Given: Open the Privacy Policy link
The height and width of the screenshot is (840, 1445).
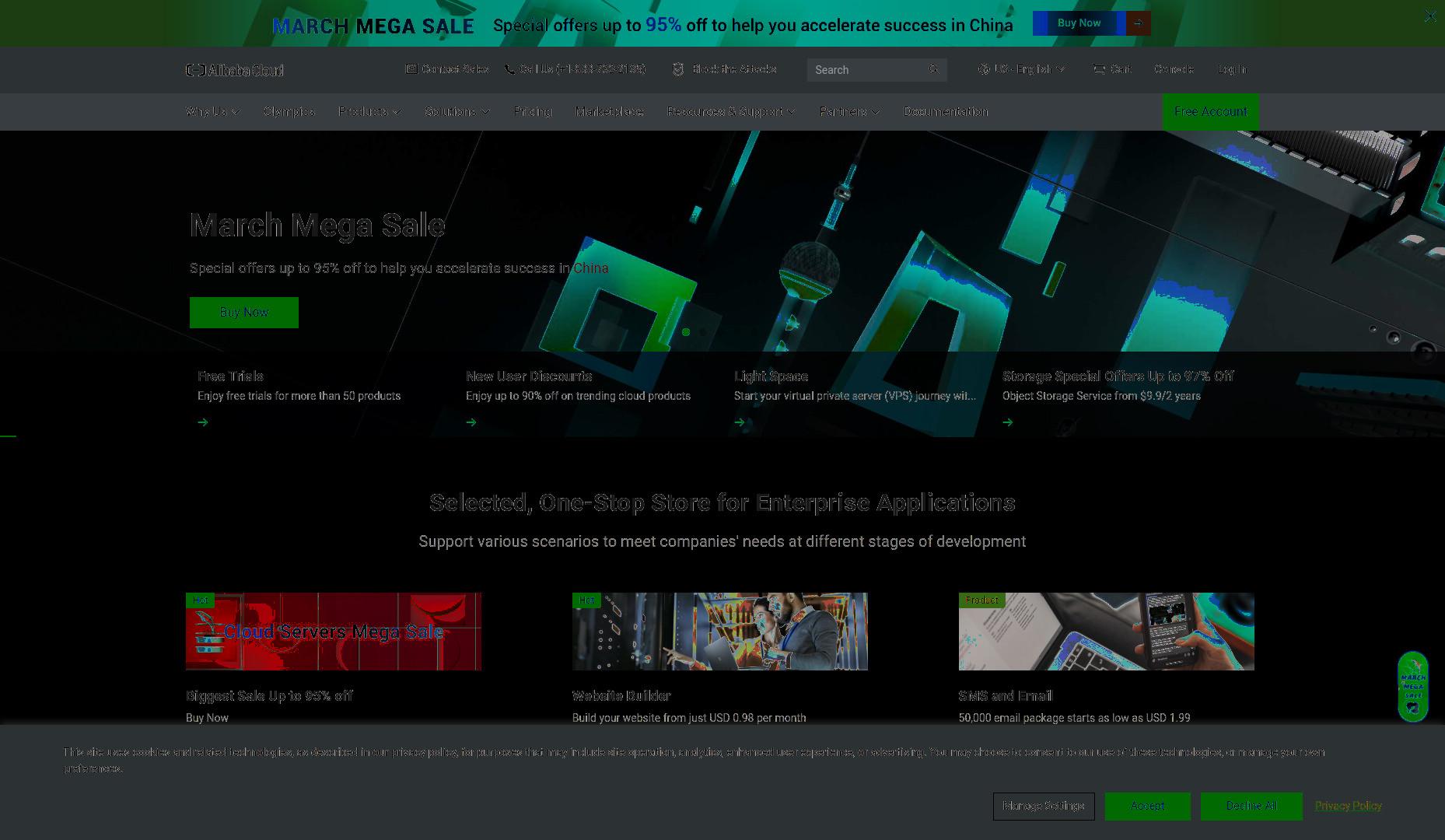Looking at the screenshot, I should point(1349,806).
